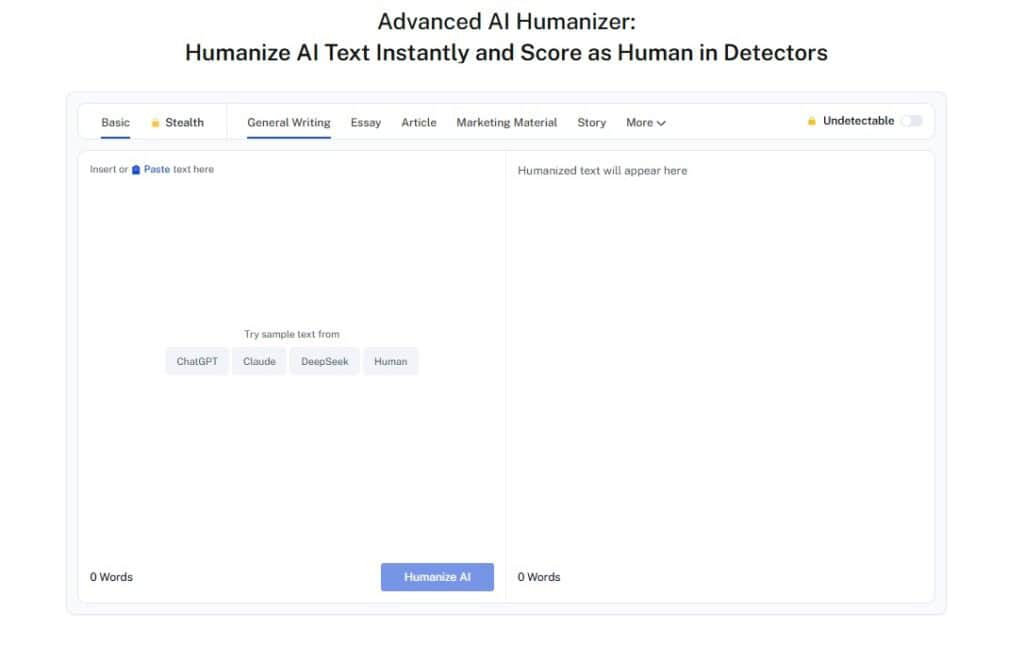Screen dimensions: 1024x646
Task: Click the lock icon beside Undetectable
Action: 812,121
